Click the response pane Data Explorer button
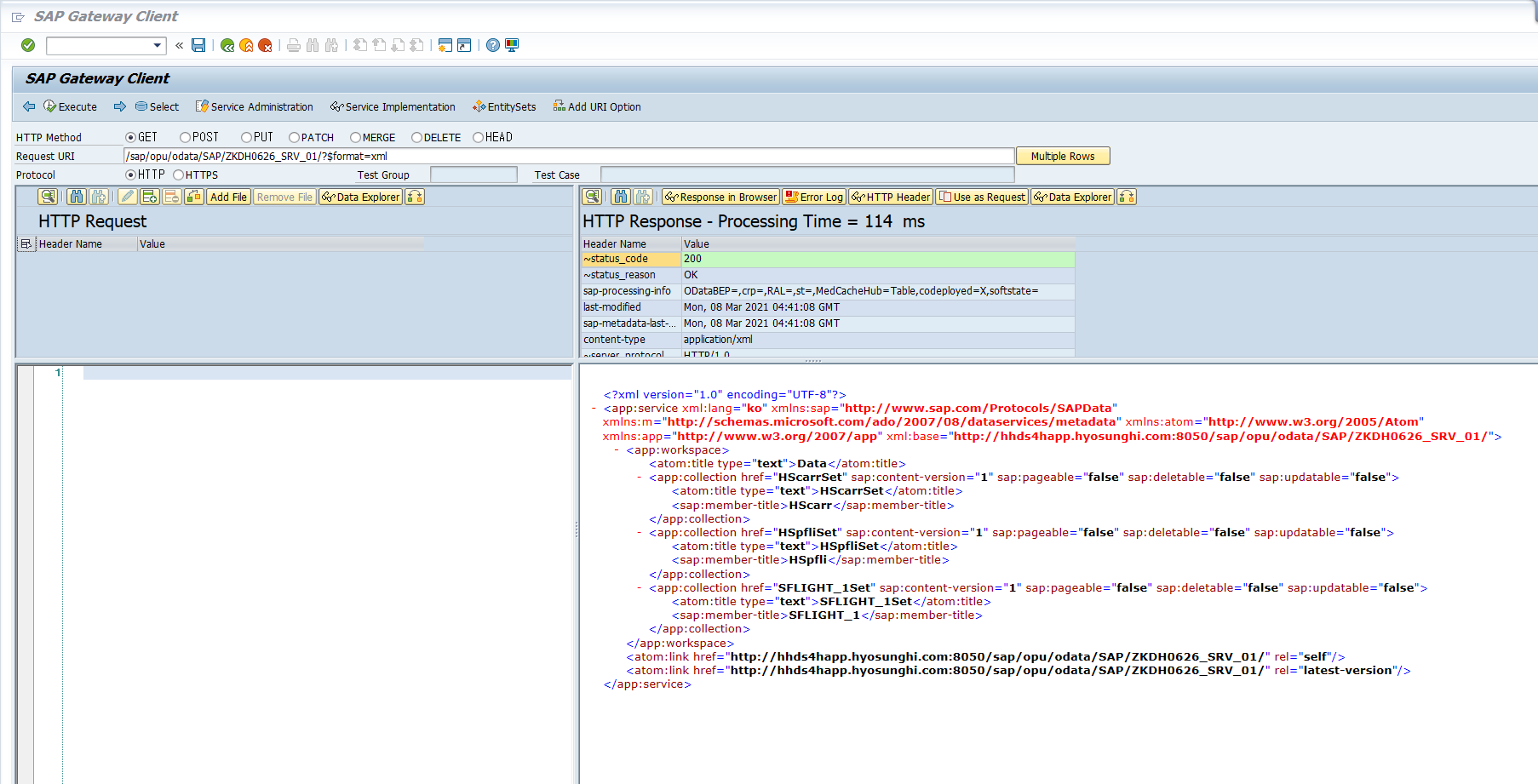 click(1073, 197)
